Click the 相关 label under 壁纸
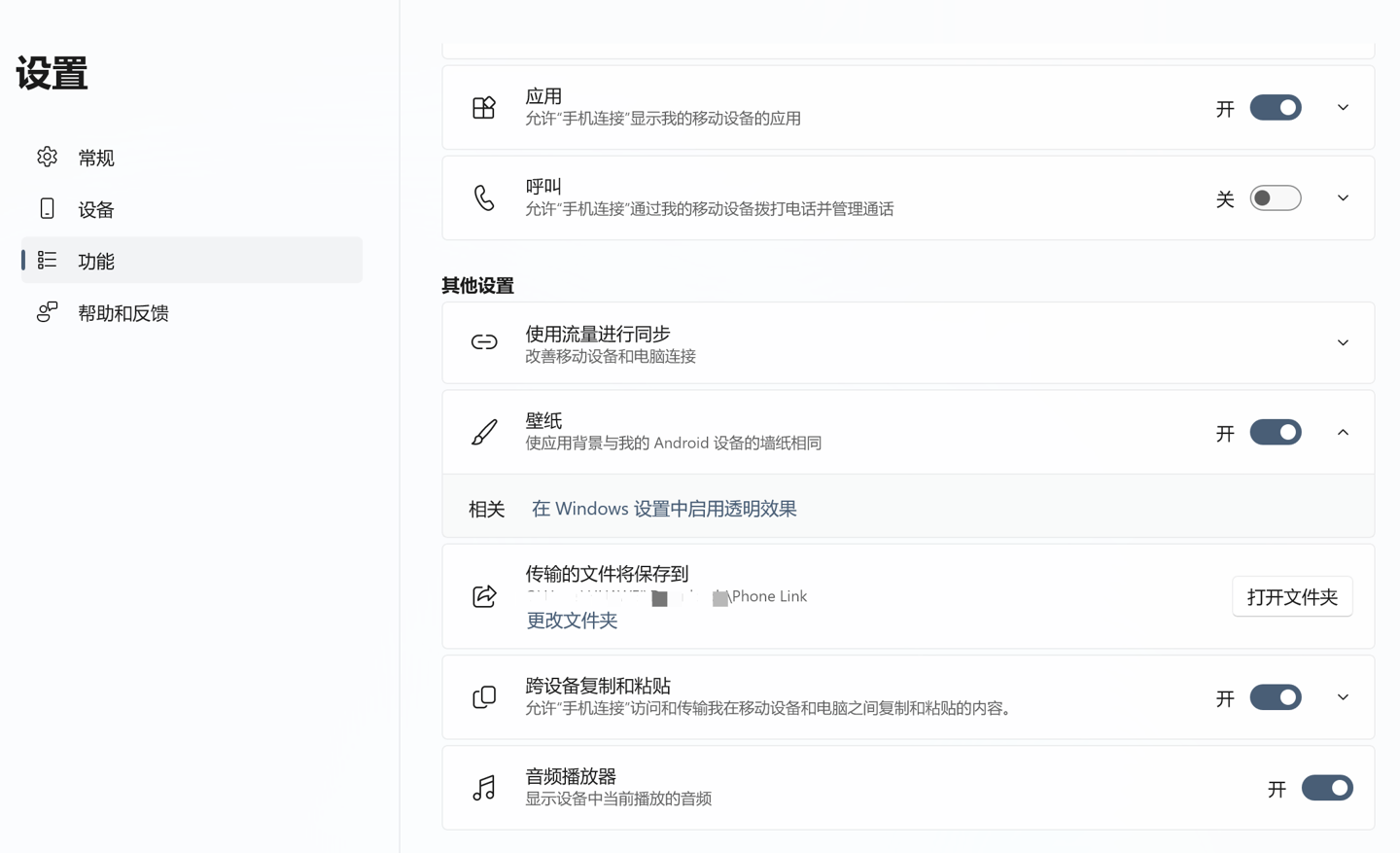The image size is (1400, 853). click(x=486, y=509)
